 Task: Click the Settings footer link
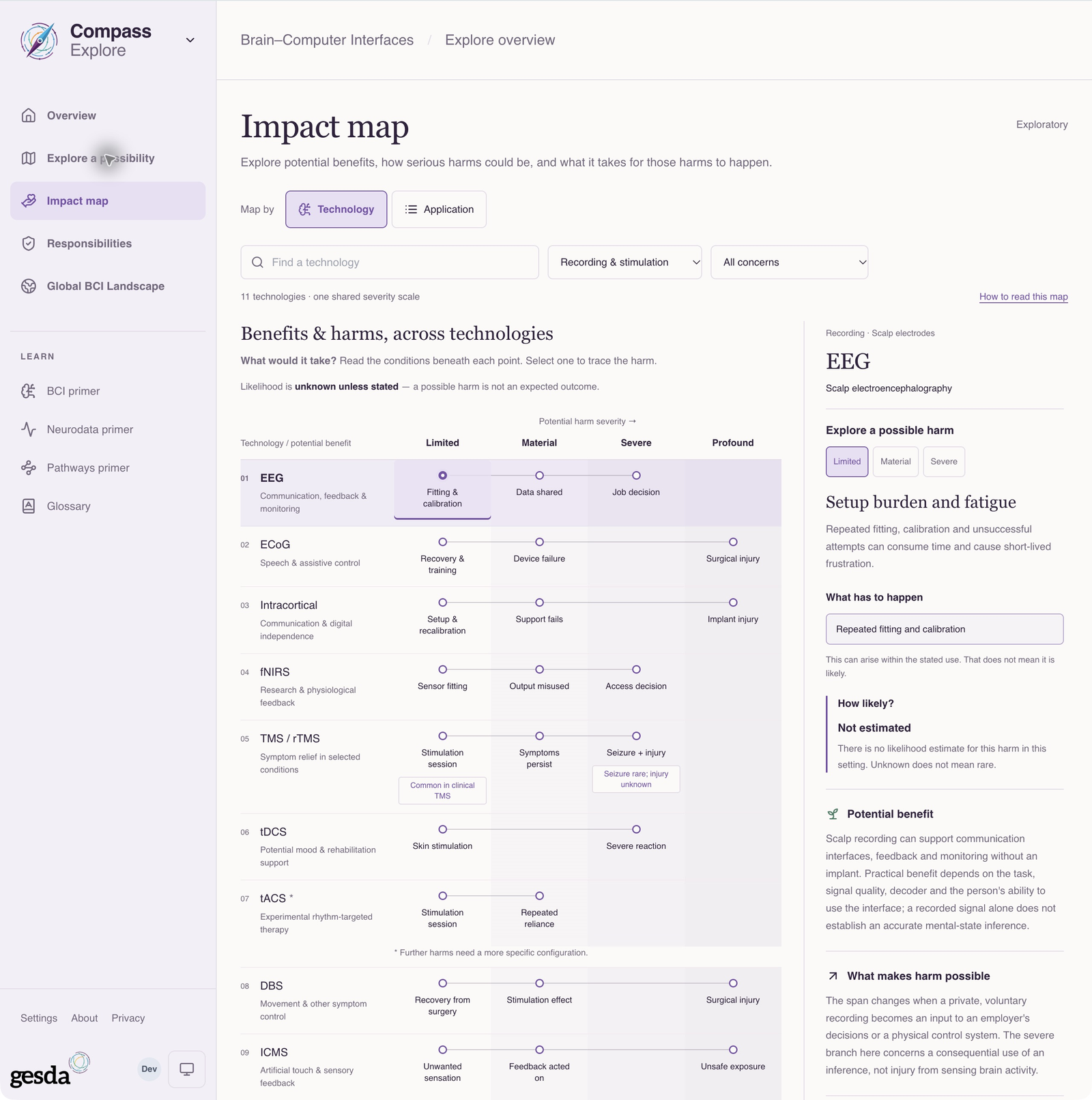tap(39, 1018)
